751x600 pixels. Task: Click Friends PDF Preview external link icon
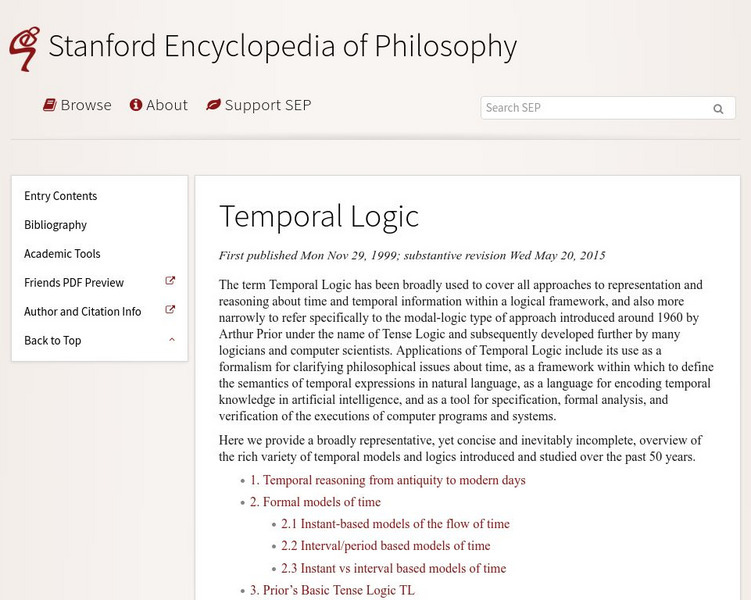(x=170, y=282)
